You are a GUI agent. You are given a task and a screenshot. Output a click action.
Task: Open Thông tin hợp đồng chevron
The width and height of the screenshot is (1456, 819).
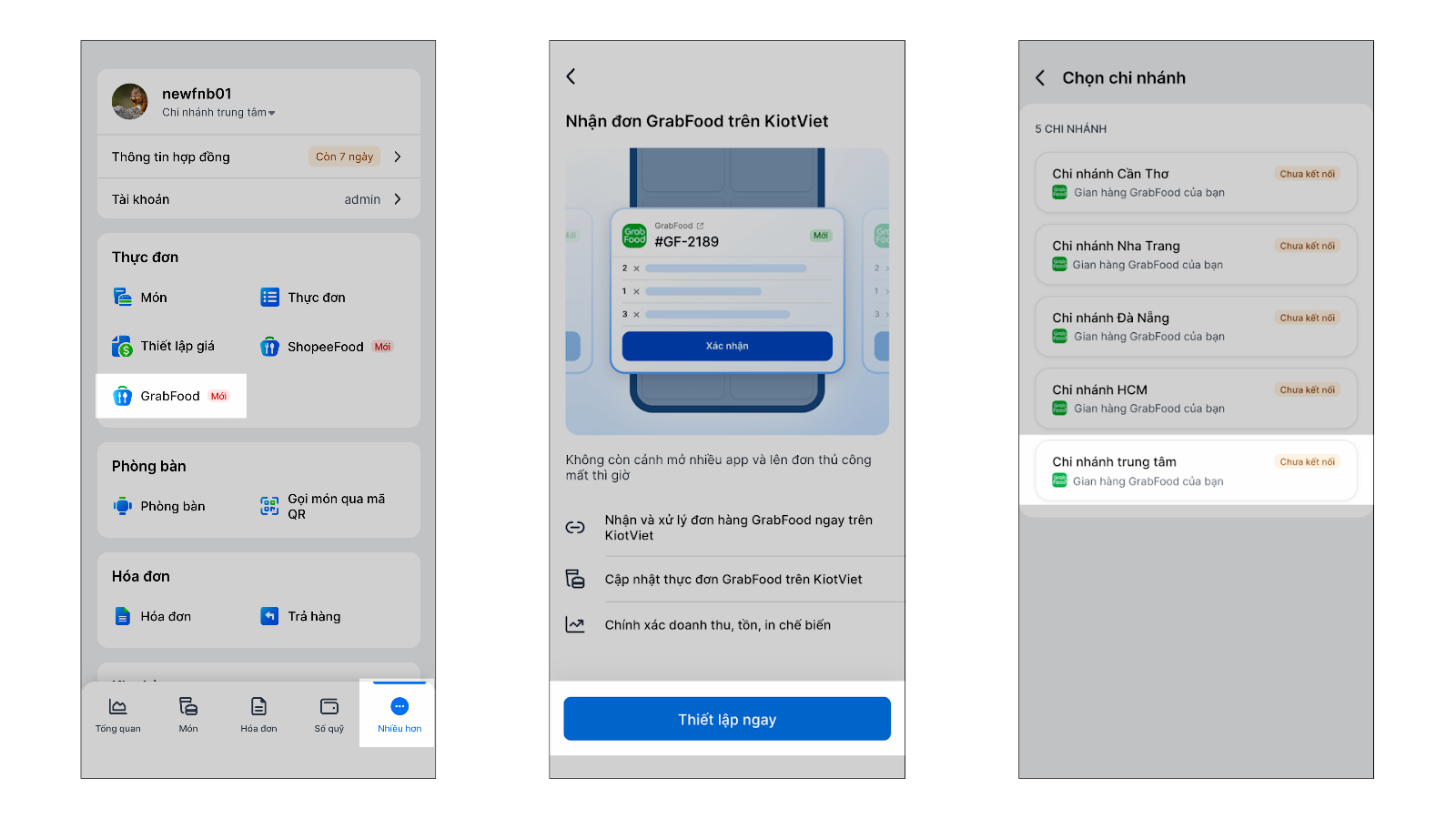[x=398, y=157]
